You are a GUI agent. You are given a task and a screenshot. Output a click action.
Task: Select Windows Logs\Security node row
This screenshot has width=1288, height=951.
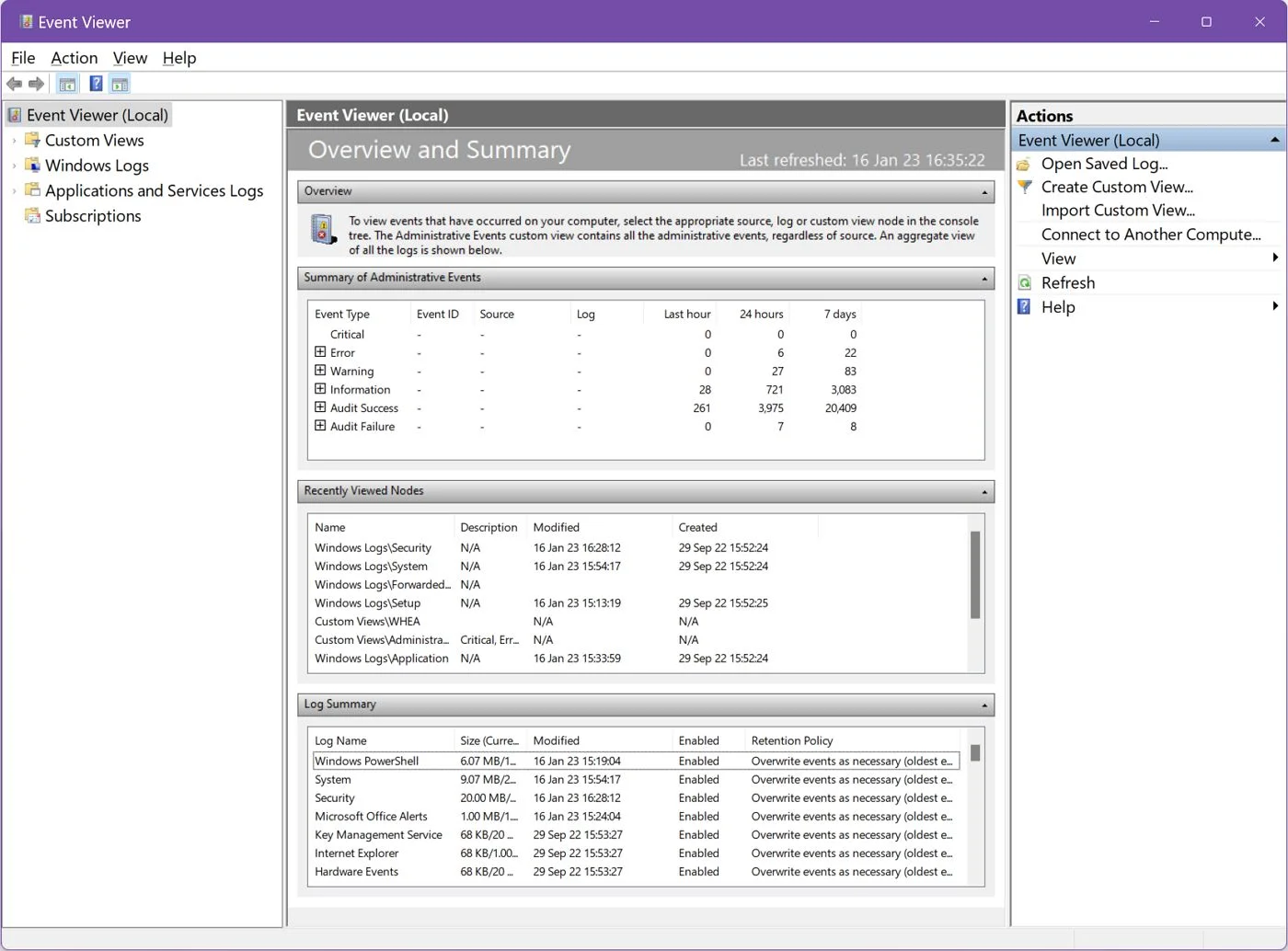[637, 547]
